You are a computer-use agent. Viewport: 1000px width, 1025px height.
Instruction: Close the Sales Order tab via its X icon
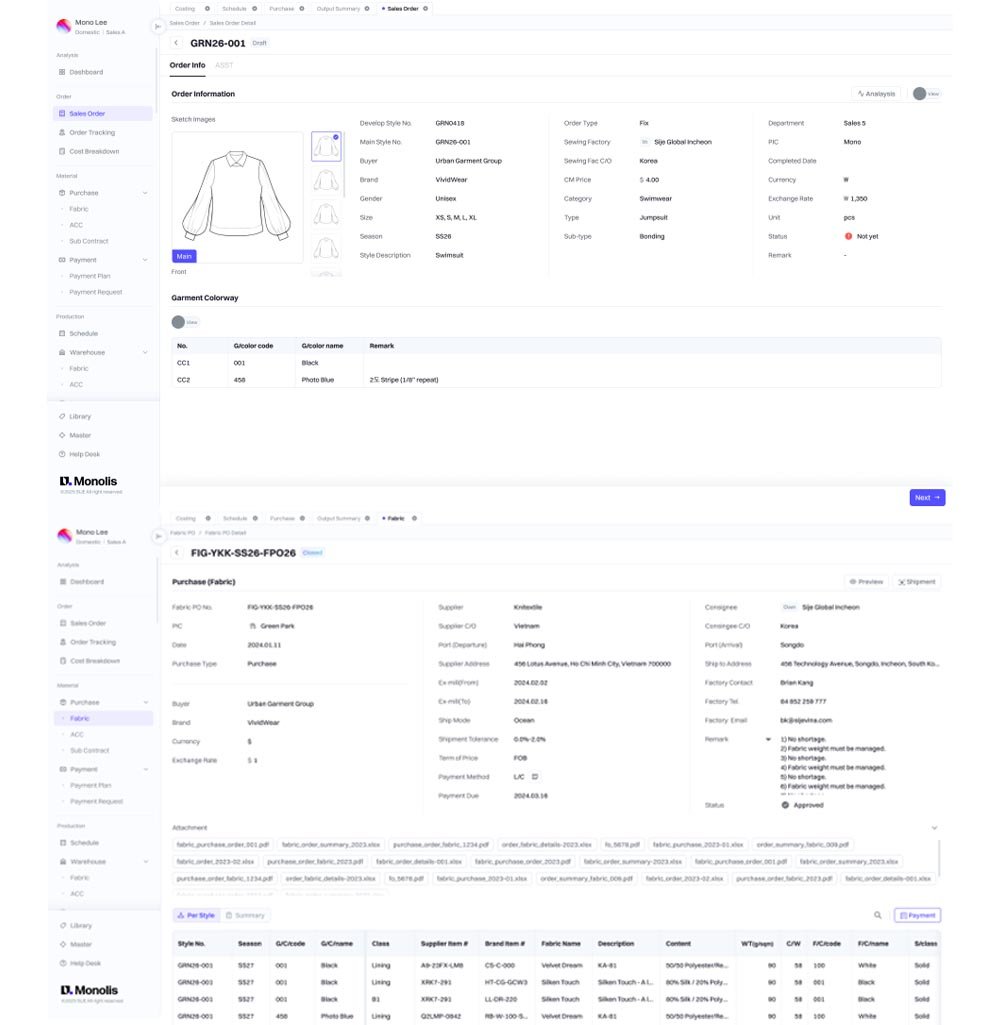coord(426,8)
